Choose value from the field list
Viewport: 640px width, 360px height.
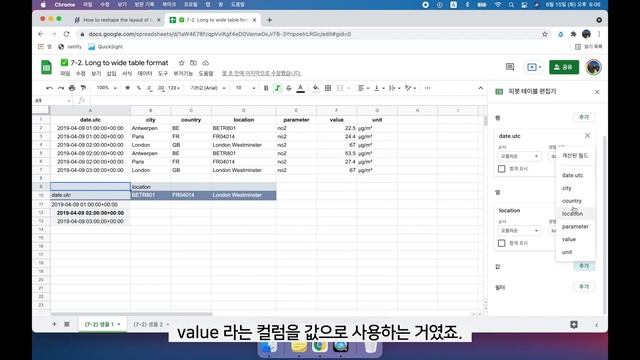click(x=575, y=239)
